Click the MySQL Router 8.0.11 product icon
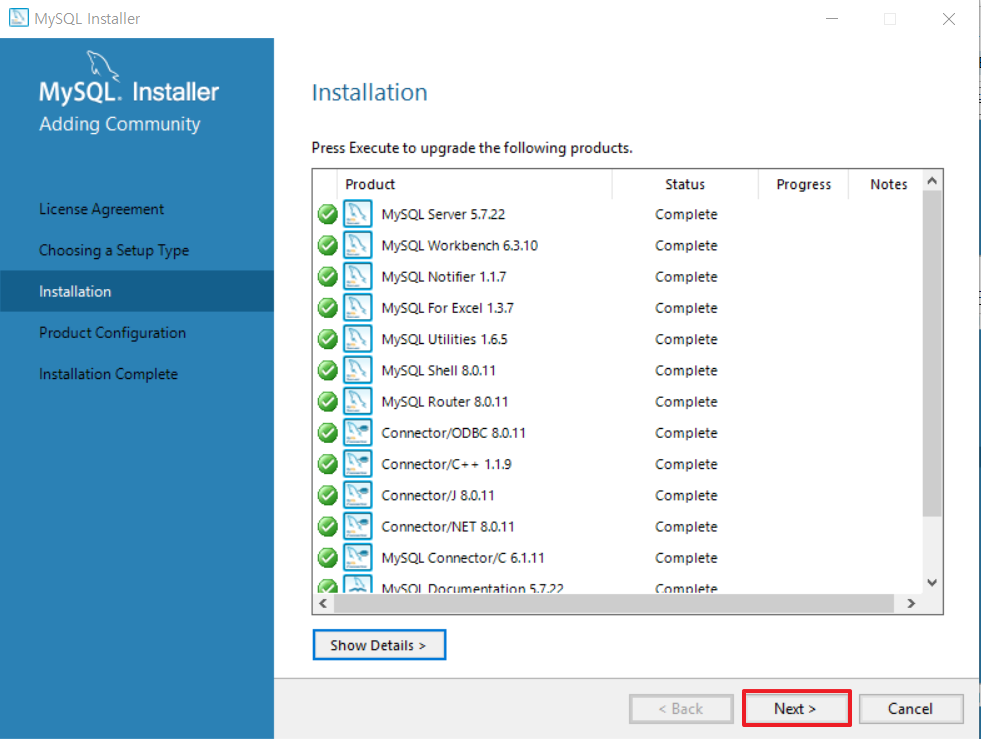This screenshot has width=981, height=739. pyautogui.click(x=358, y=402)
